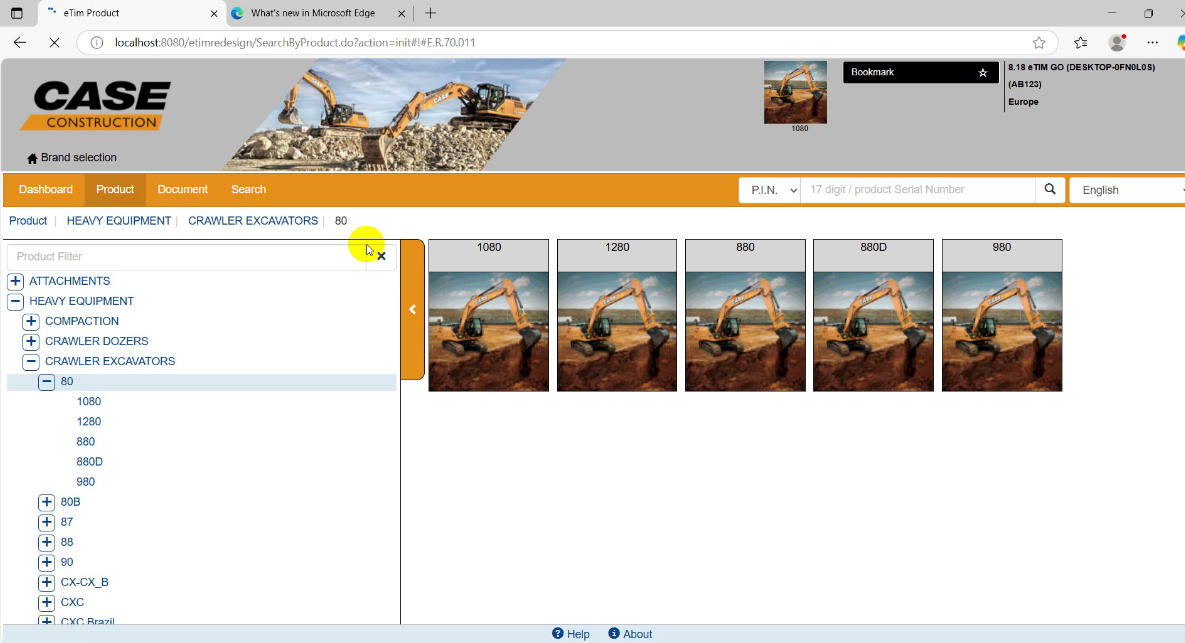Select the CRAWLER DOZERS tree label
Screen dimensions: 1185x643
(97, 341)
